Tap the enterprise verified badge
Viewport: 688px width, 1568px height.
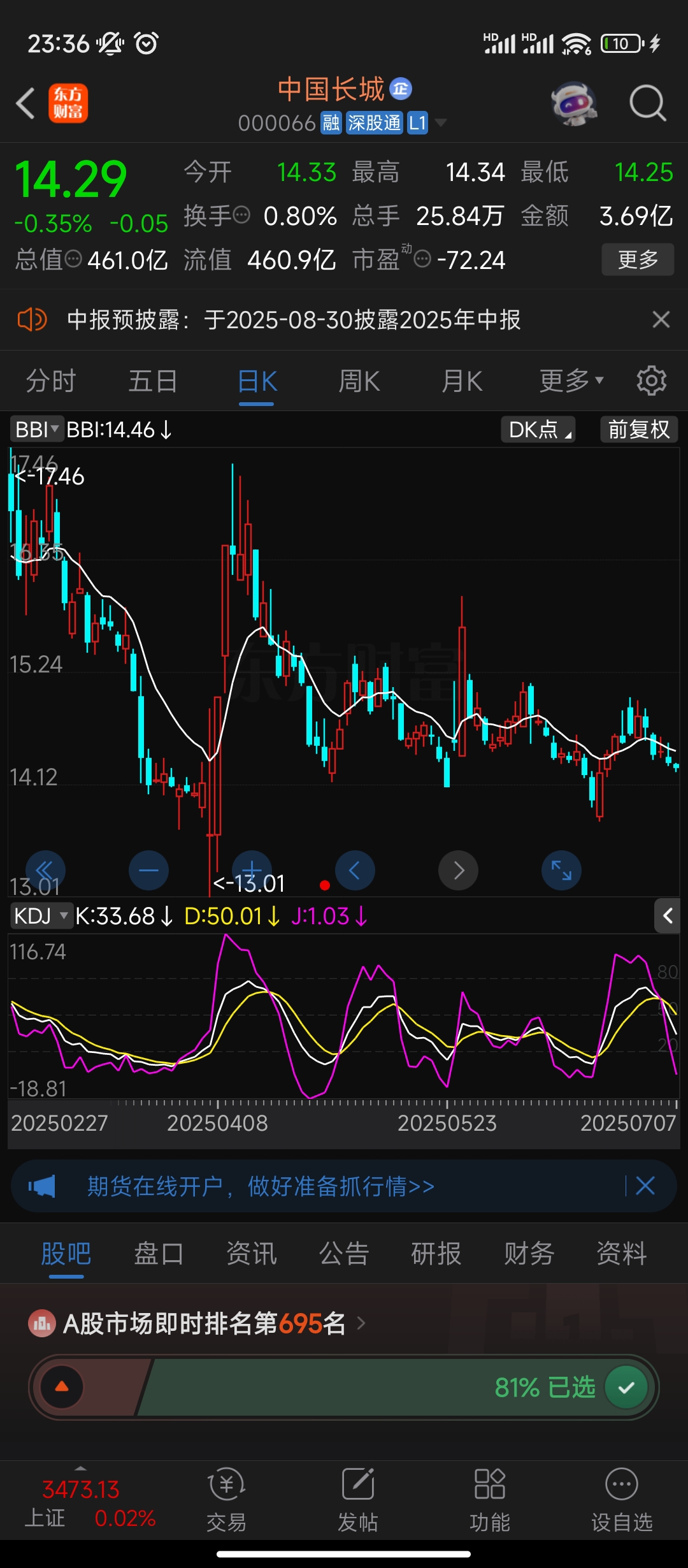point(401,89)
